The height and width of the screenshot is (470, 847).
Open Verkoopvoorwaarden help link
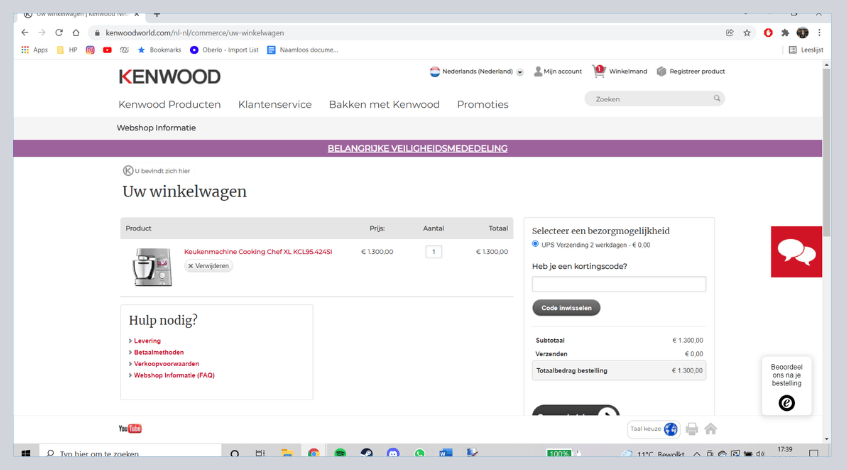coord(166,364)
